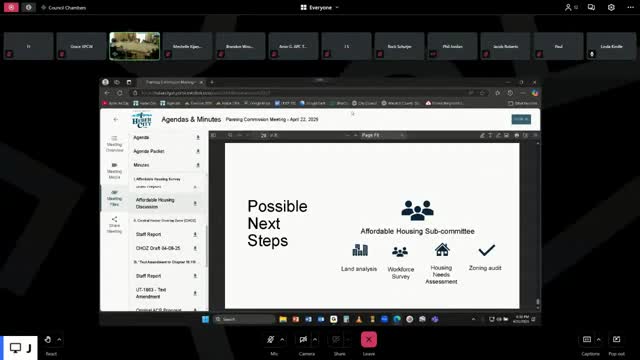Select Phil Jordan's participant tile
640x360 pixels.
pyautogui.click(x=453, y=46)
